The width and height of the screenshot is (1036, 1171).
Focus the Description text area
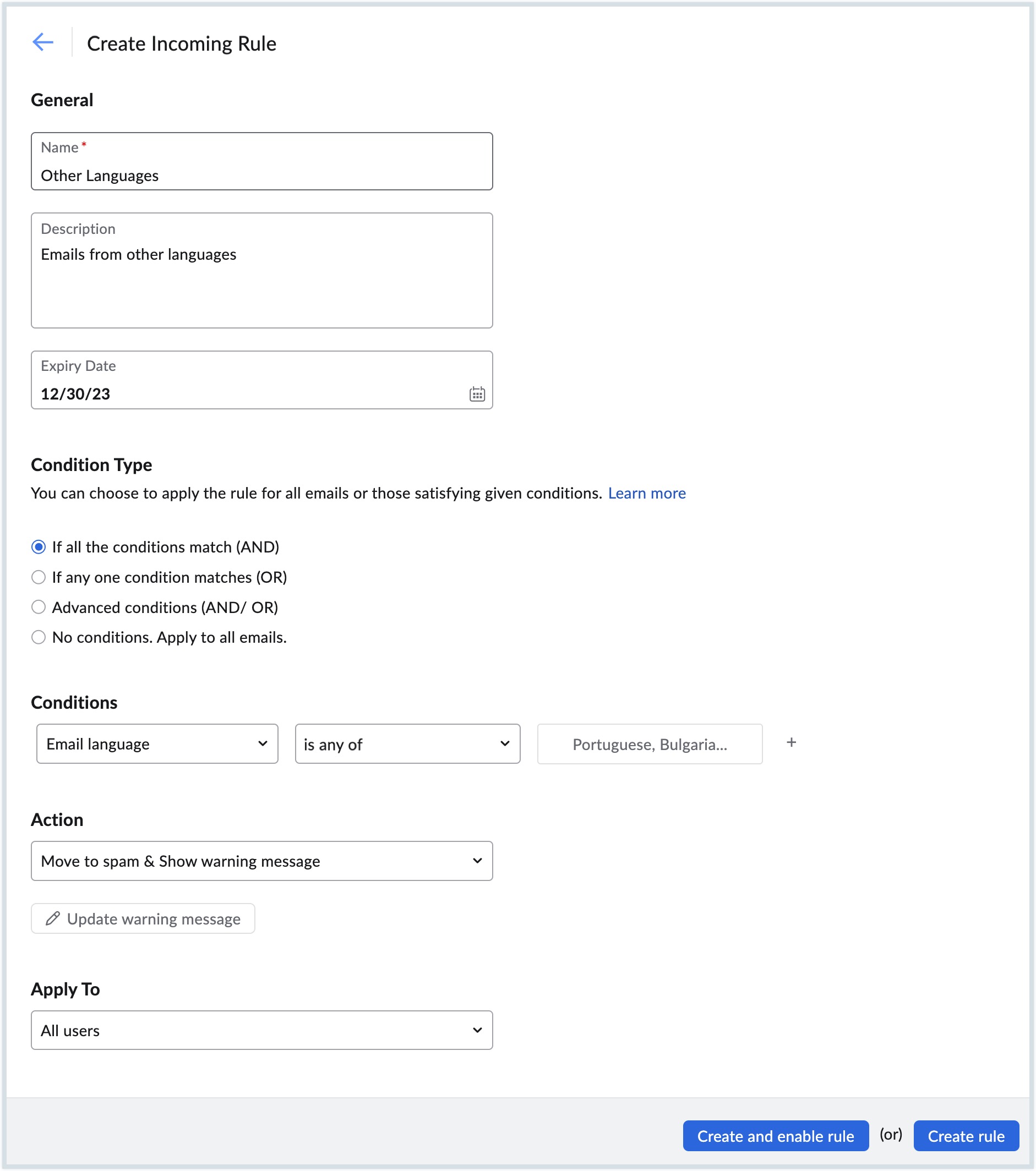pos(262,281)
